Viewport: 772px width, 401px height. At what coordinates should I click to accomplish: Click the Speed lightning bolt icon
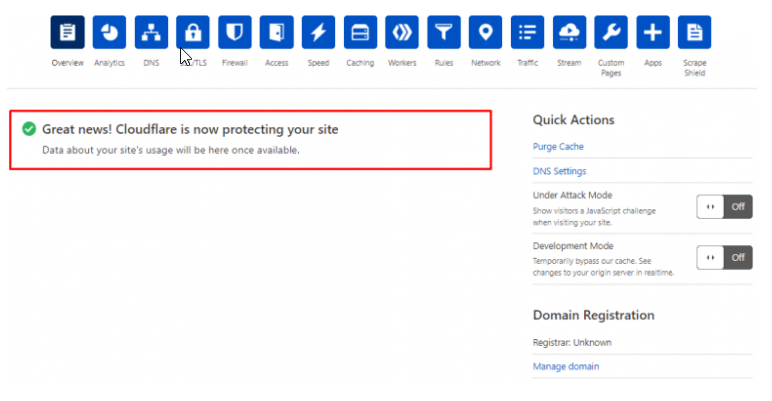pyautogui.click(x=318, y=33)
